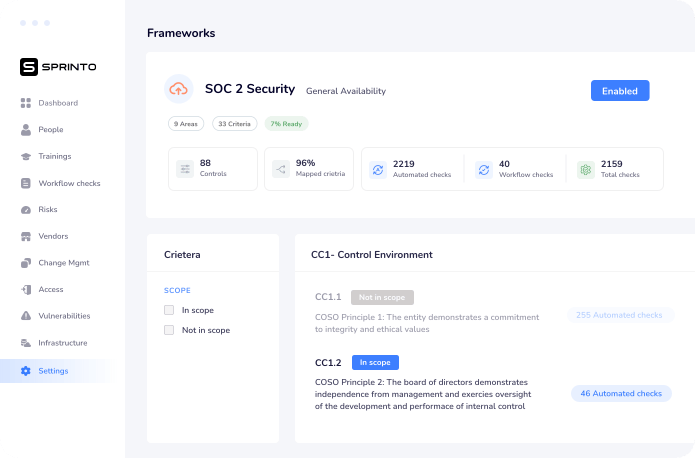Screen dimensions: 695x458
Task: Navigate to Workflow checks in sidebar
Action: point(69,183)
